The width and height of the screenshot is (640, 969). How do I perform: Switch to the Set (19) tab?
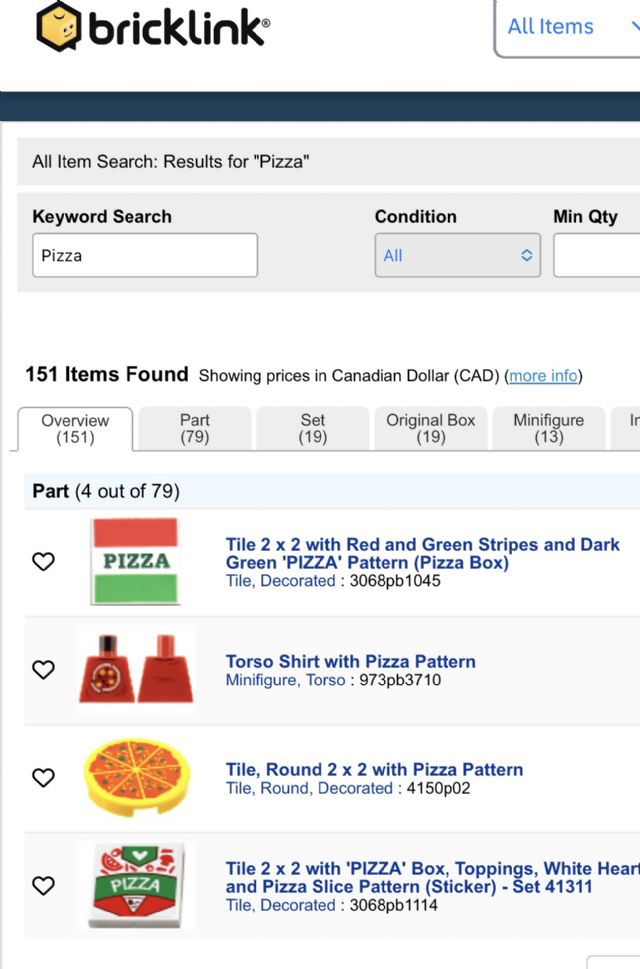(x=312, y=428)
